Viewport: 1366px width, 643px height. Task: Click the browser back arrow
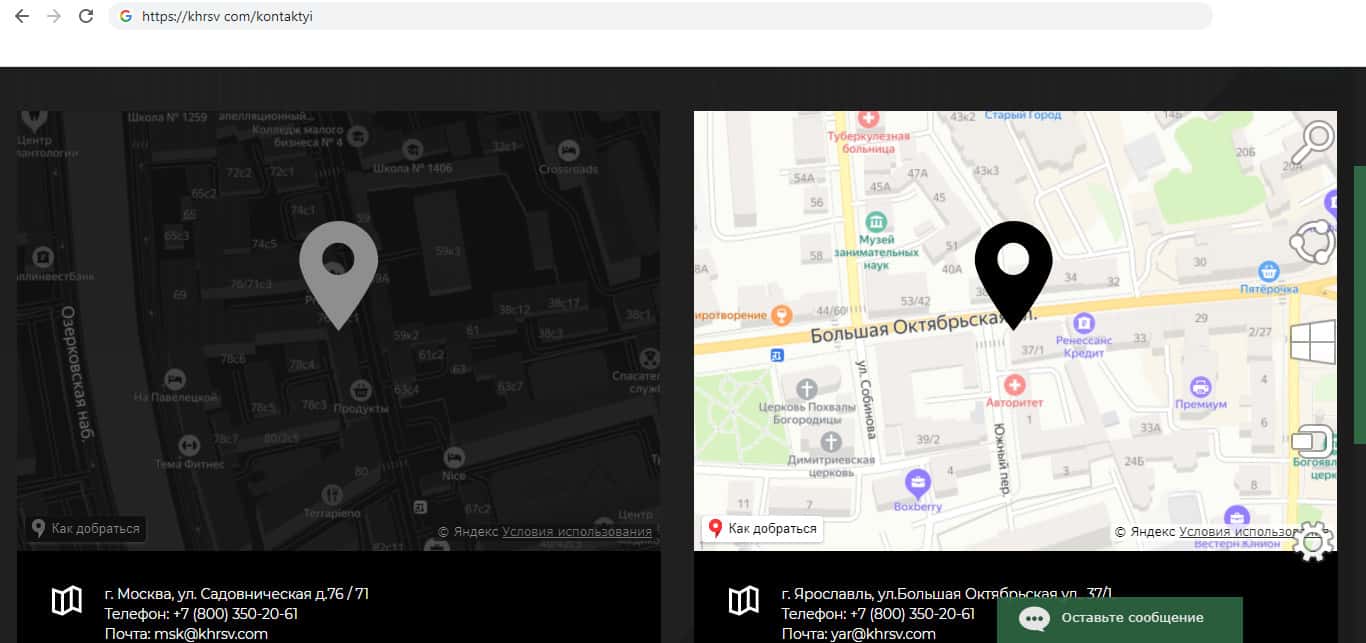coord(22,16)
